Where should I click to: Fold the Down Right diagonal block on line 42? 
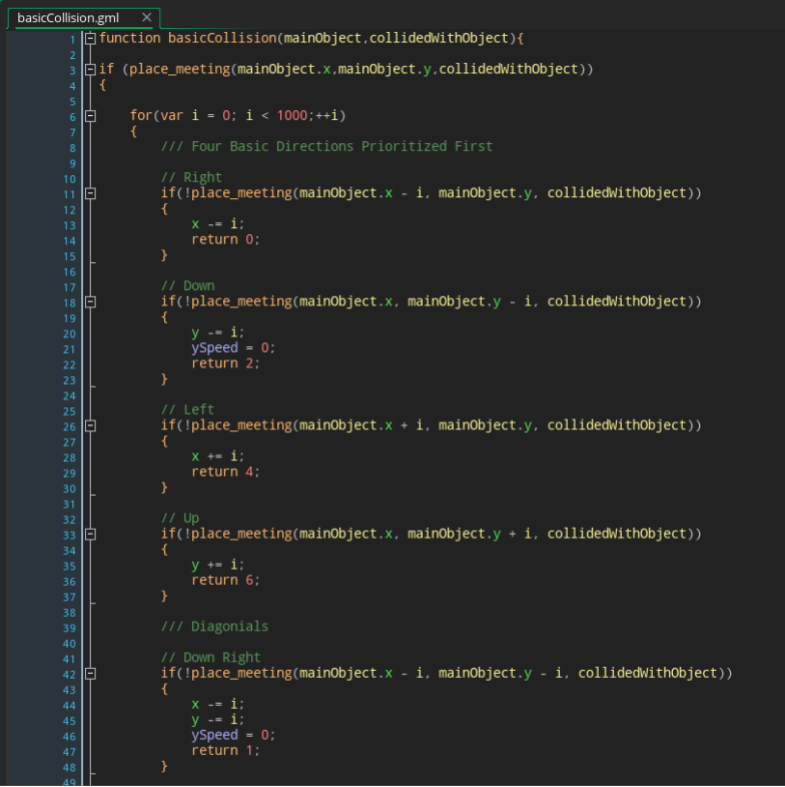point(91,673)
